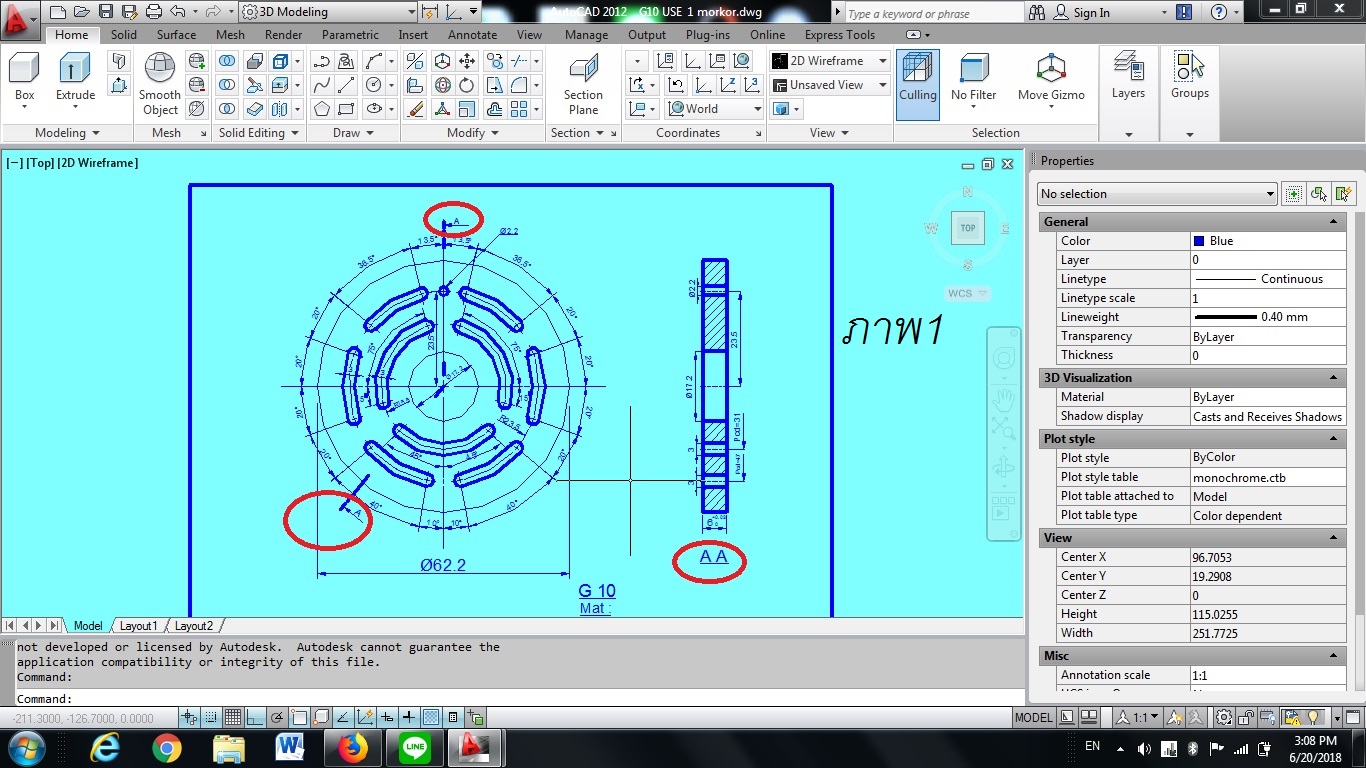Open the Layout1 tab
Image resolution: width=1366 pixels, height=768 pixels.
click(x=139, y=626)
